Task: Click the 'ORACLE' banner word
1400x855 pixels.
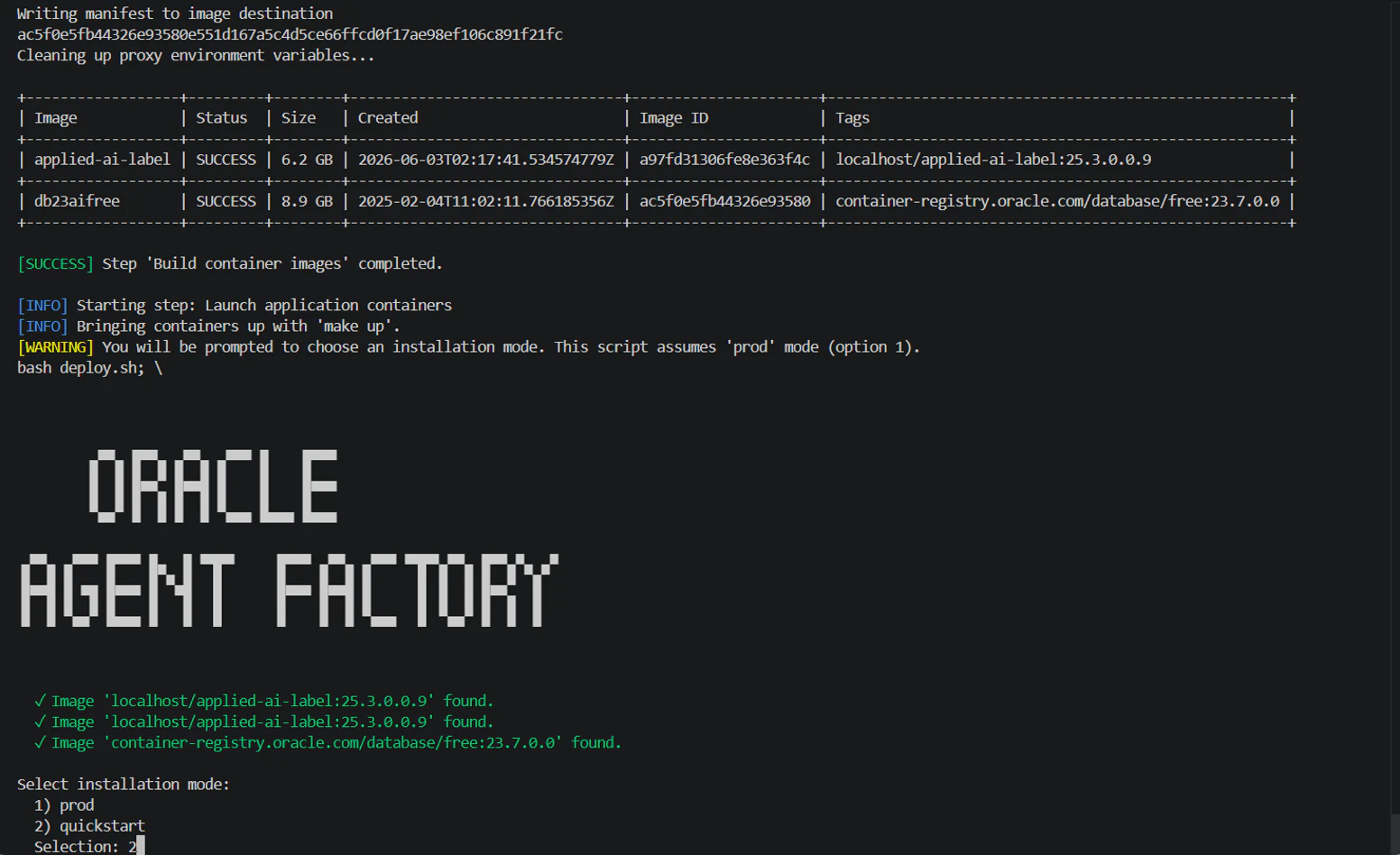Action: [213, 486]
